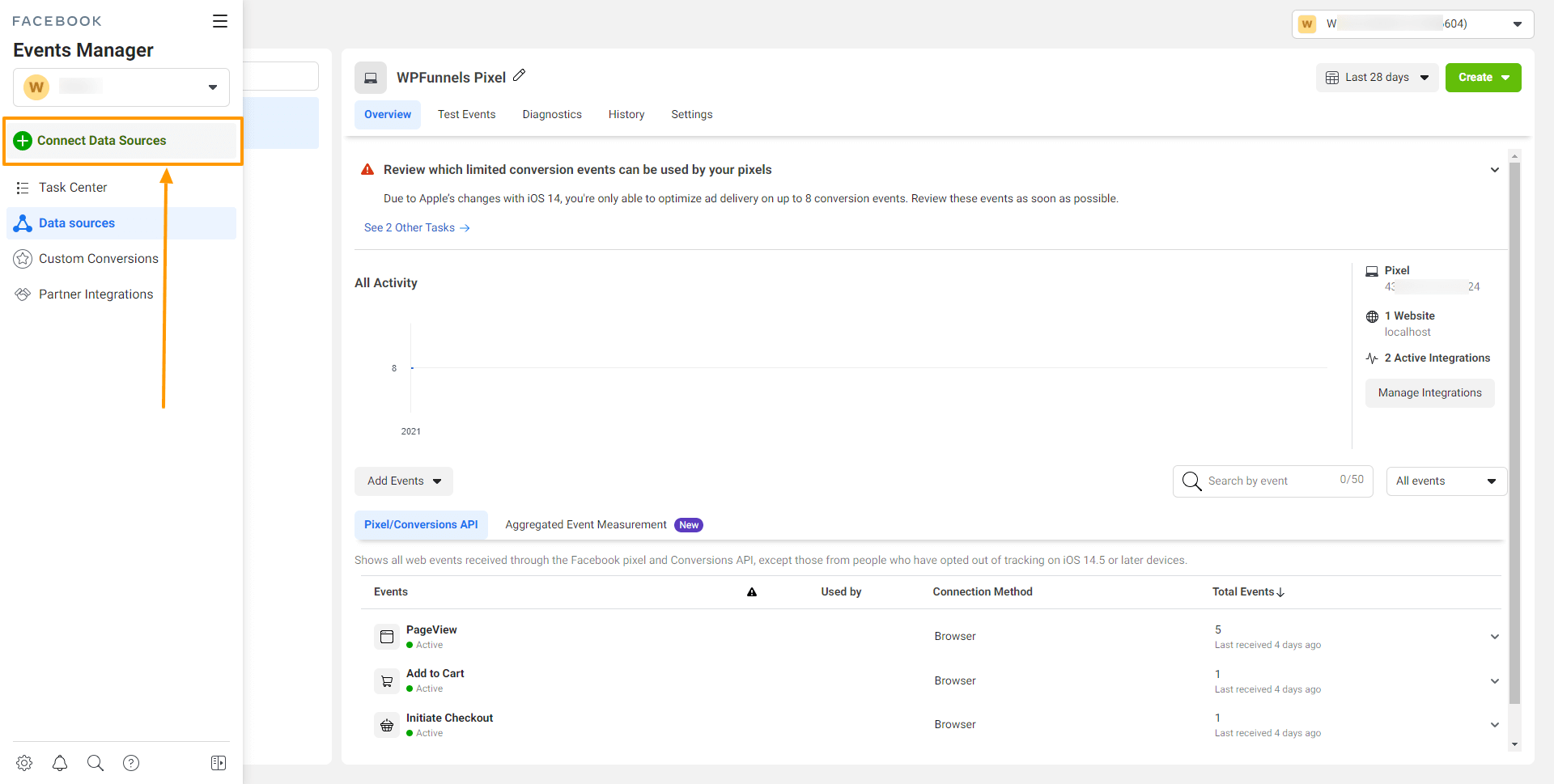Expand the Initiate Checkout event row
Screen dimensions: 1554x784
click(x=1495, y=725)
